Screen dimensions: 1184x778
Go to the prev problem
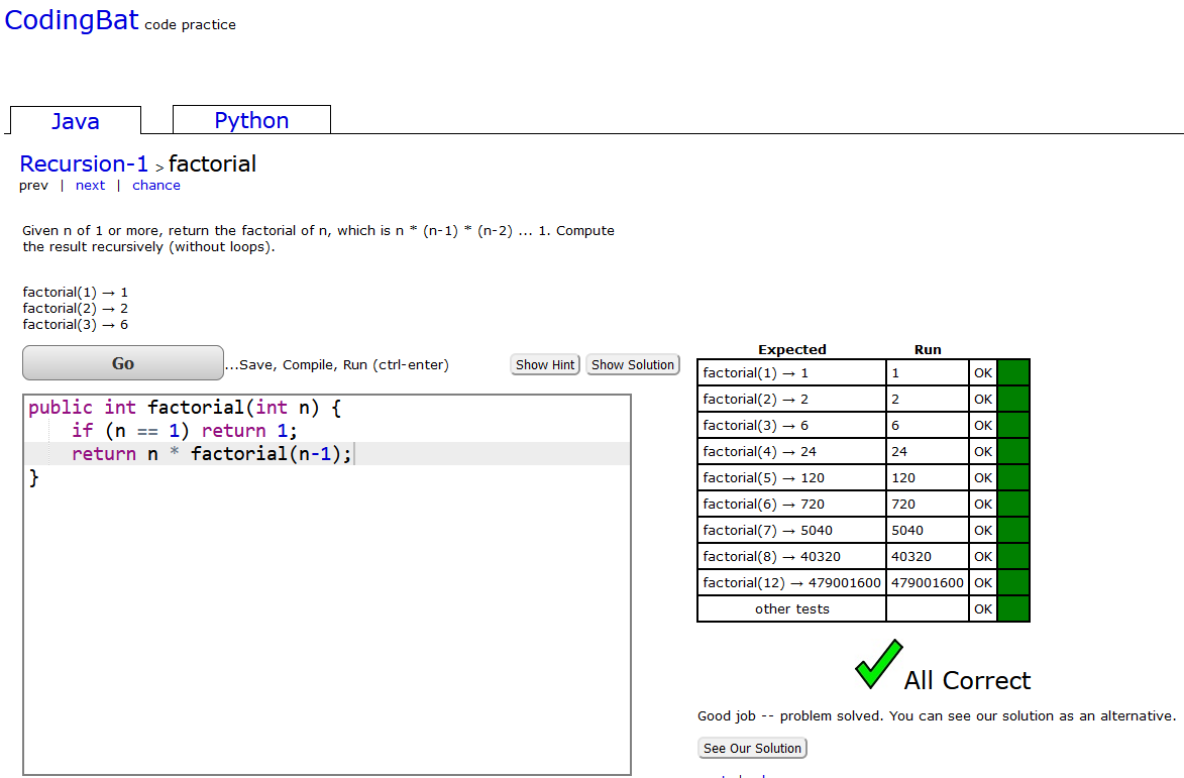pyautogui.click(x=33, y=185)
